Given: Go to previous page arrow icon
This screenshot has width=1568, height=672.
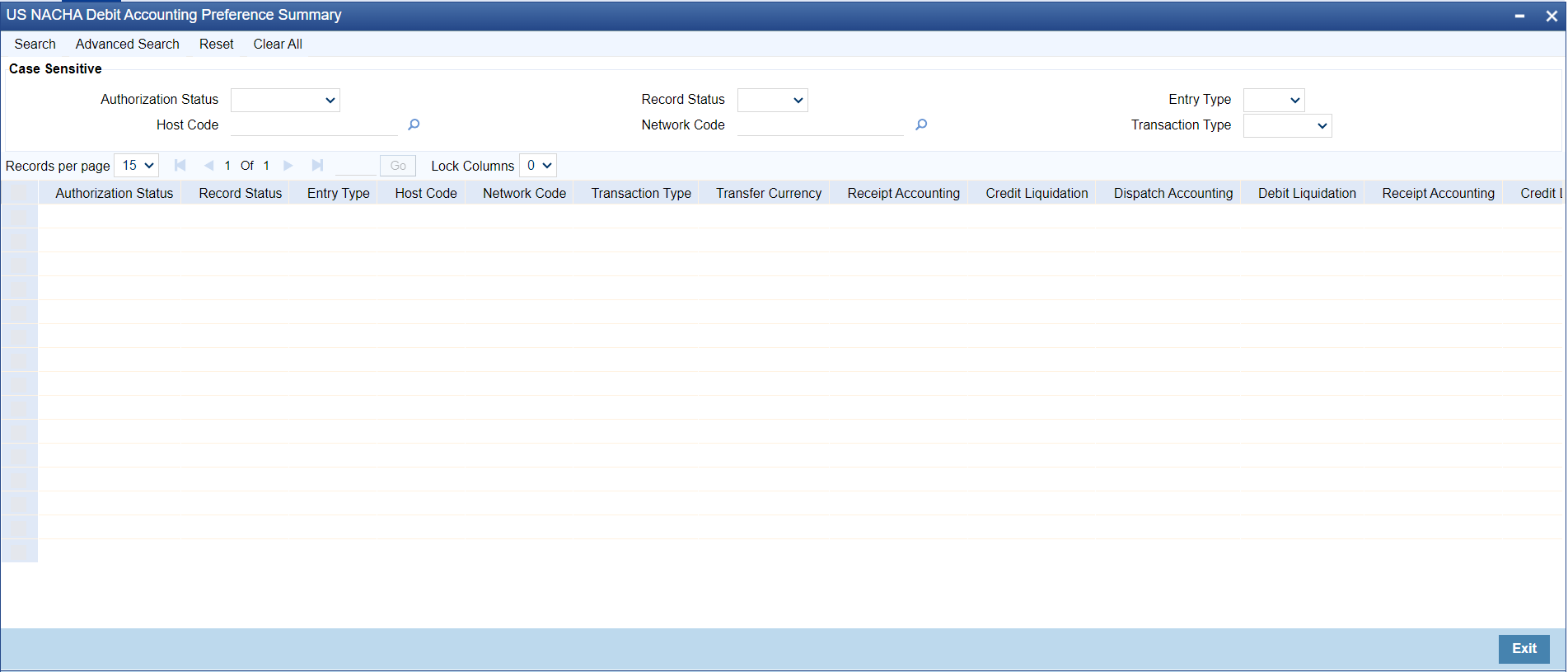Looking at the screenshot, I should click(208, 166).
